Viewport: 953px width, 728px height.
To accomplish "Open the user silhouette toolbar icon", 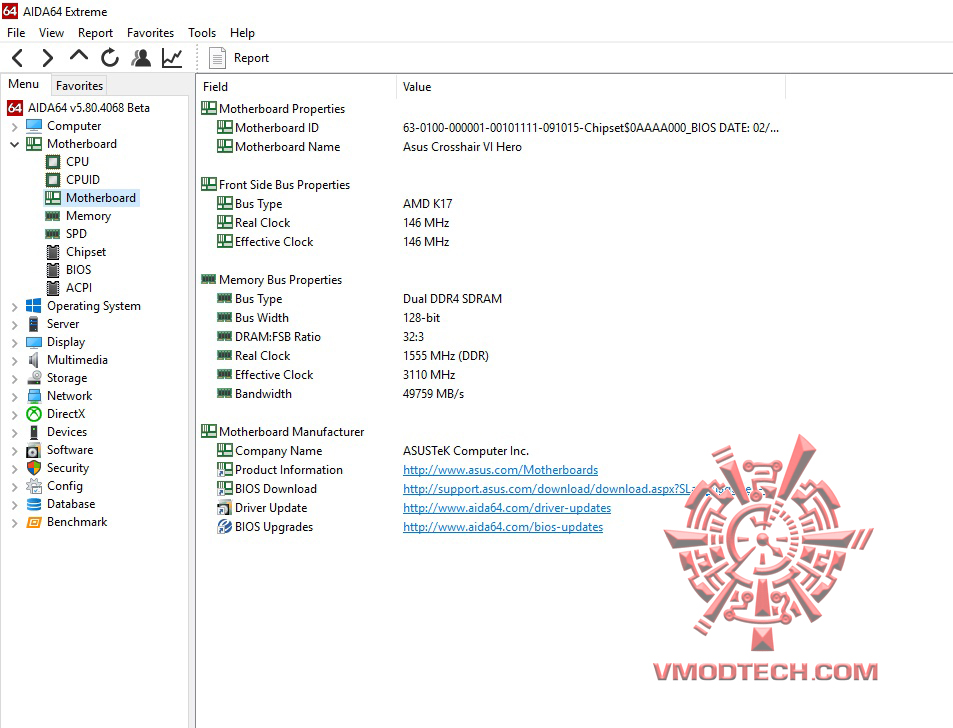I will pos(141,58).
